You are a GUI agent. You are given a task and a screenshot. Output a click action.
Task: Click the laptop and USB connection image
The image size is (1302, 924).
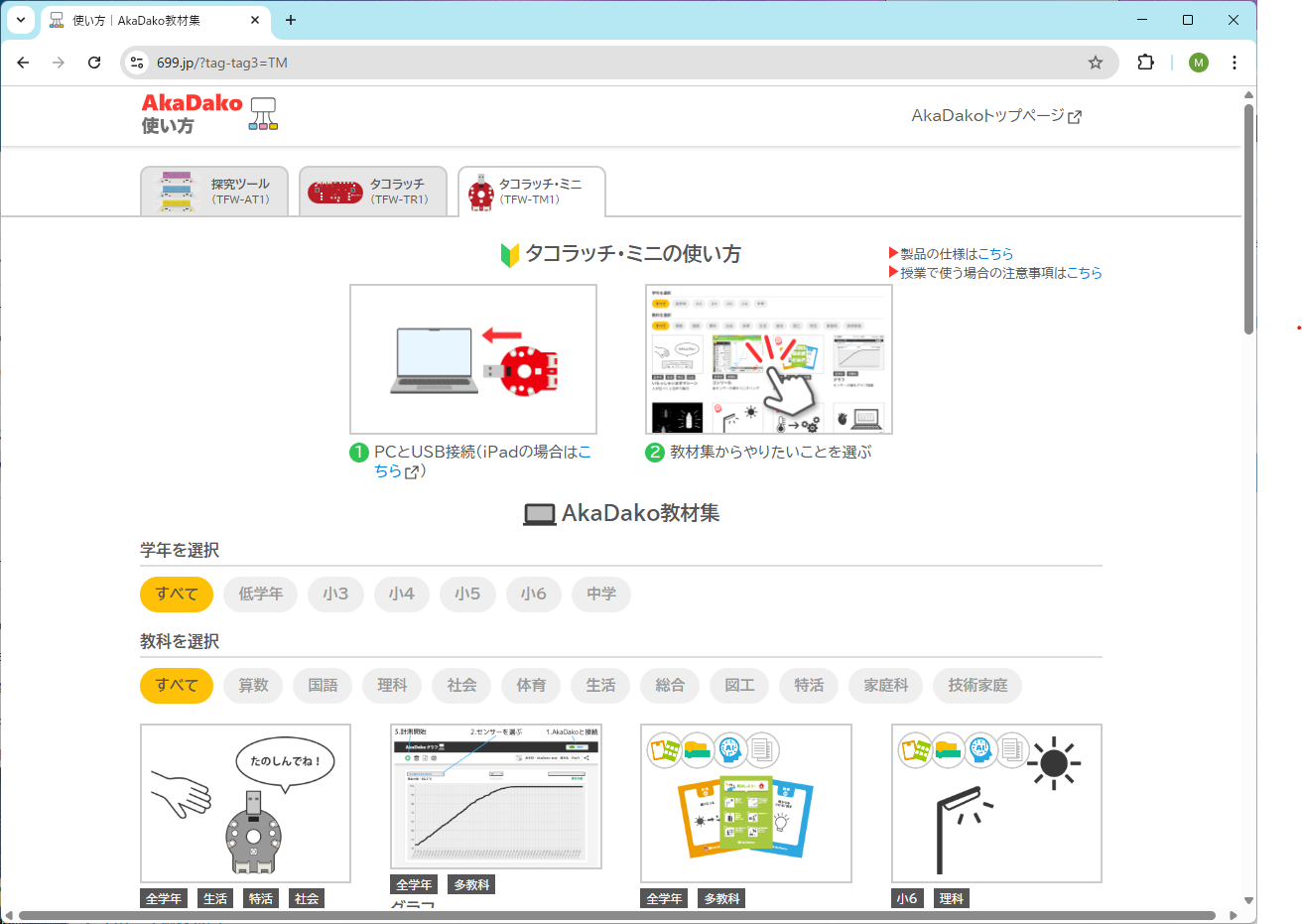pyautogui.click(x=473, y=359)
